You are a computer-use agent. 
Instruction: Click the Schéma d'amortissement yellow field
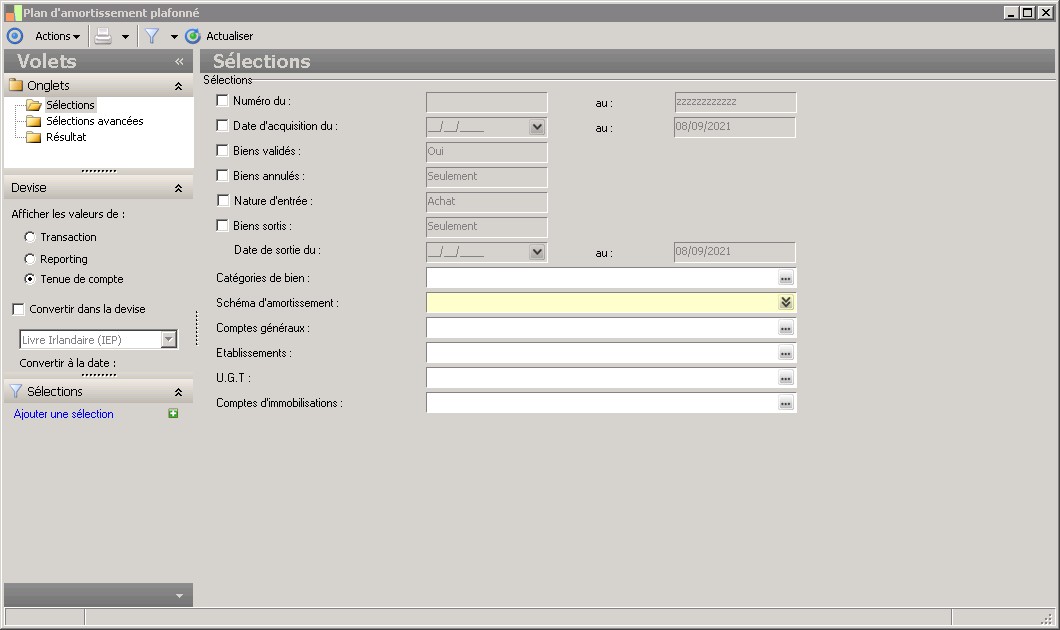pos(602,303)
